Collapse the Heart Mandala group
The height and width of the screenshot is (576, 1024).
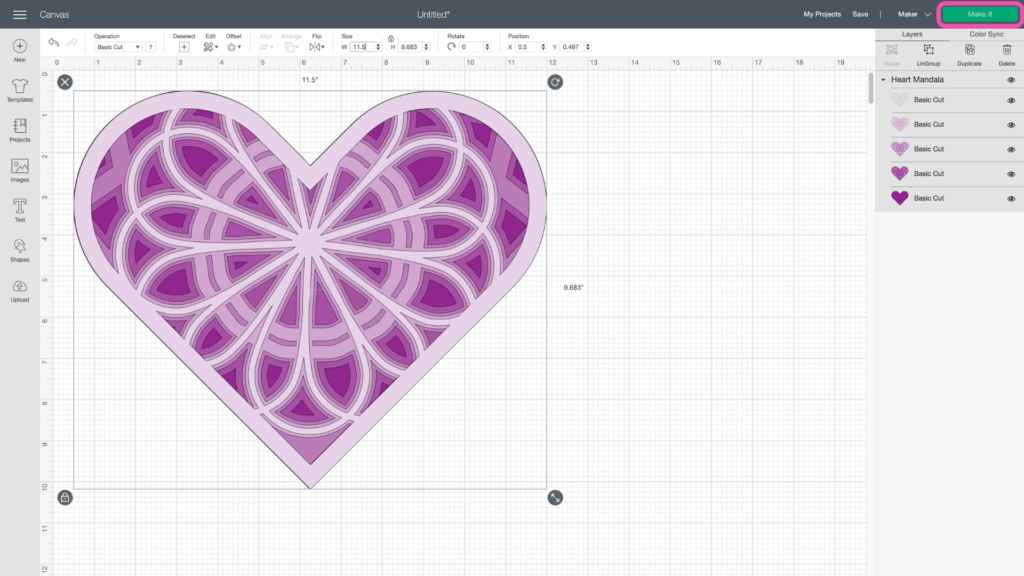884,80
